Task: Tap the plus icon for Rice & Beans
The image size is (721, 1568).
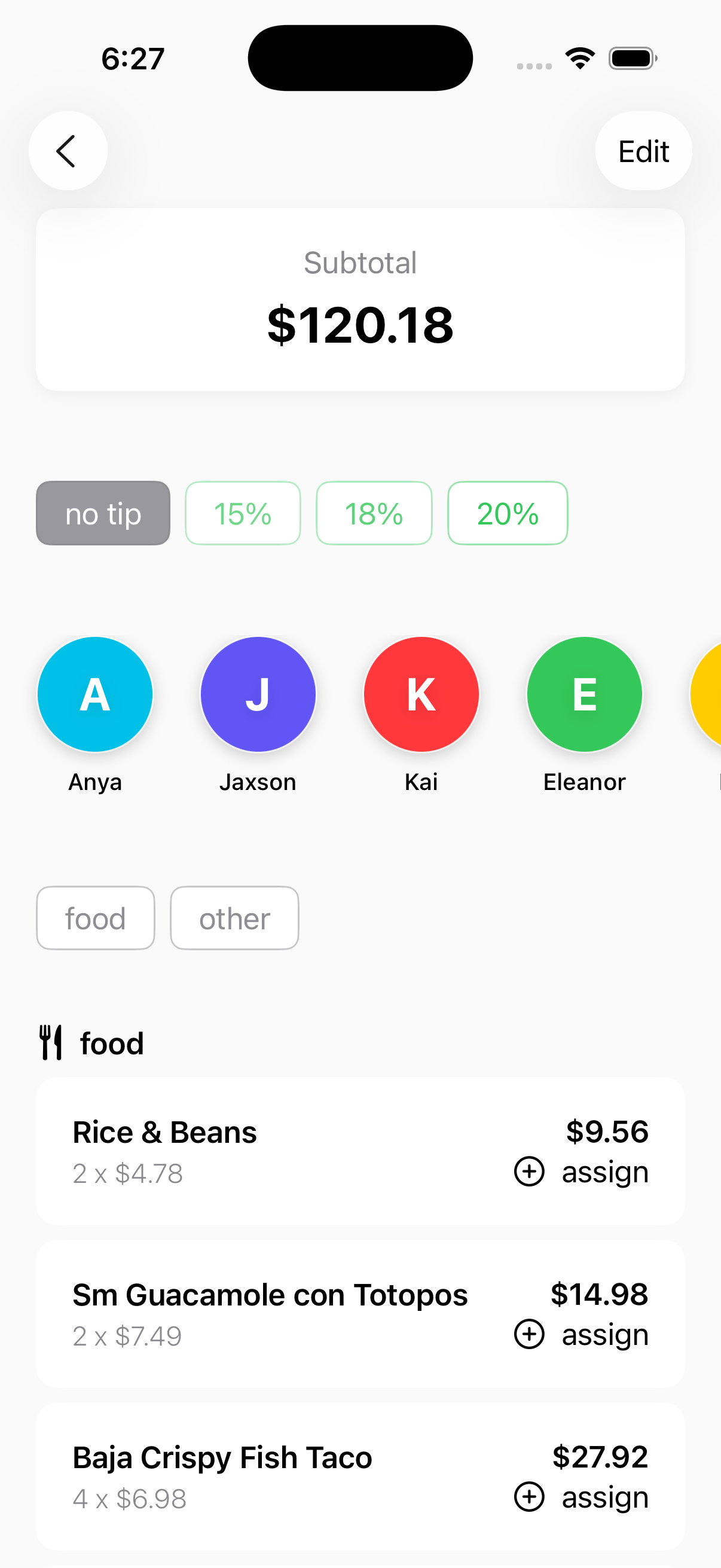Action: point(528,1172)
